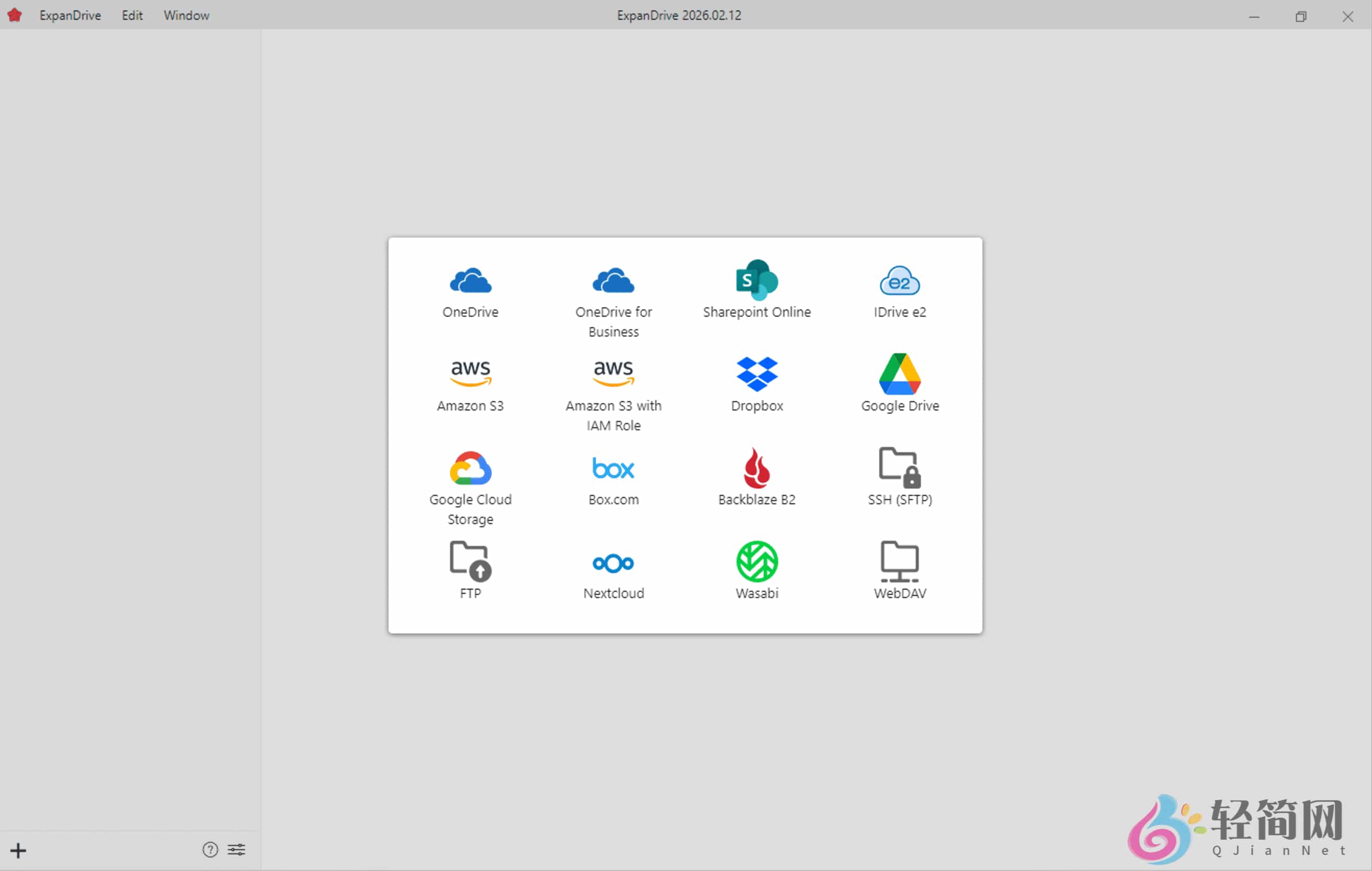Click the "Google Drive" label
The image size is (1372, 871).
point(900,406)
